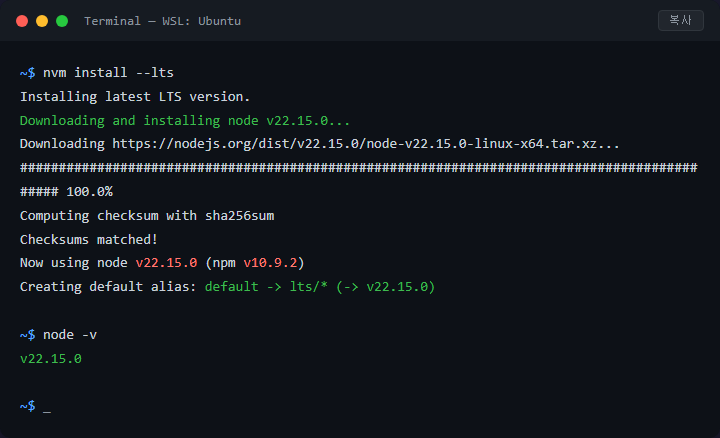Screen dimensions: 720x438
Task: Click the 'Terminal — WSL: Ubuntu' title text
Action: tap(163, 21)
